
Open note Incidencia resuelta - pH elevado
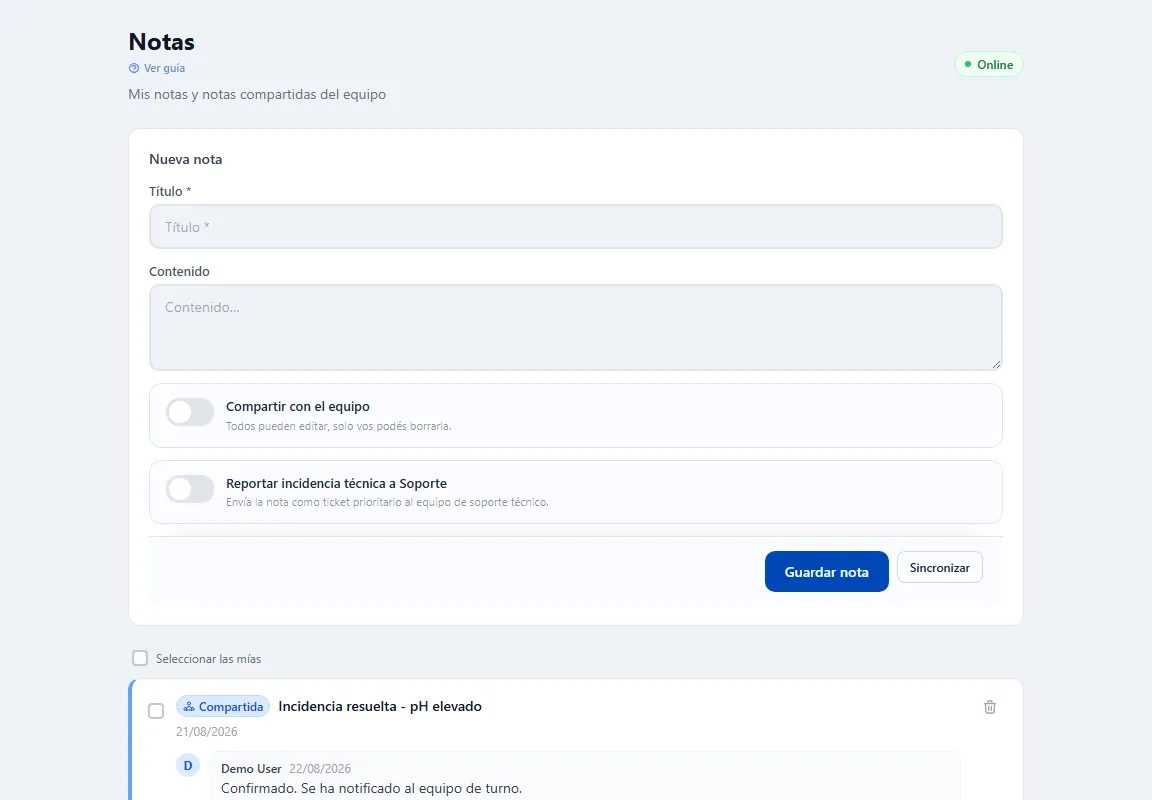pyautogui.click(x=380, y=707)
